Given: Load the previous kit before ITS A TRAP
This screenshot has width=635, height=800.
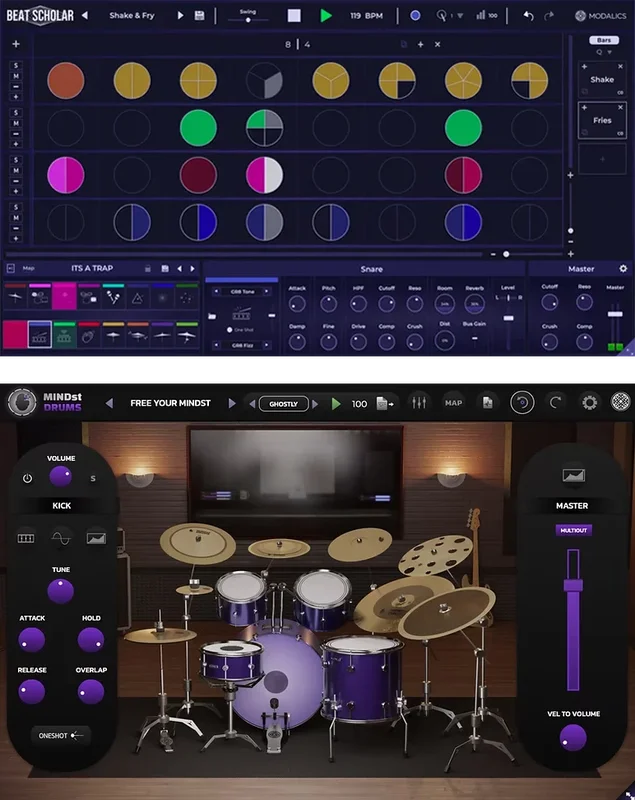Looking at the screenshot, I should (179, 268).
